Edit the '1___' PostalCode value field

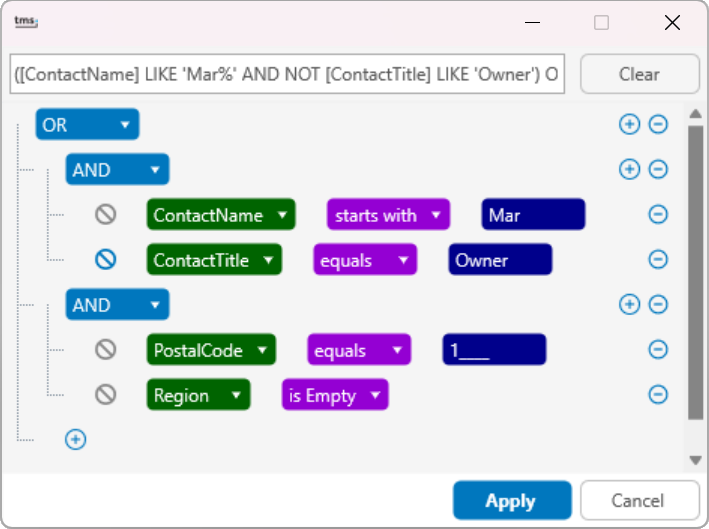point(494,350)
